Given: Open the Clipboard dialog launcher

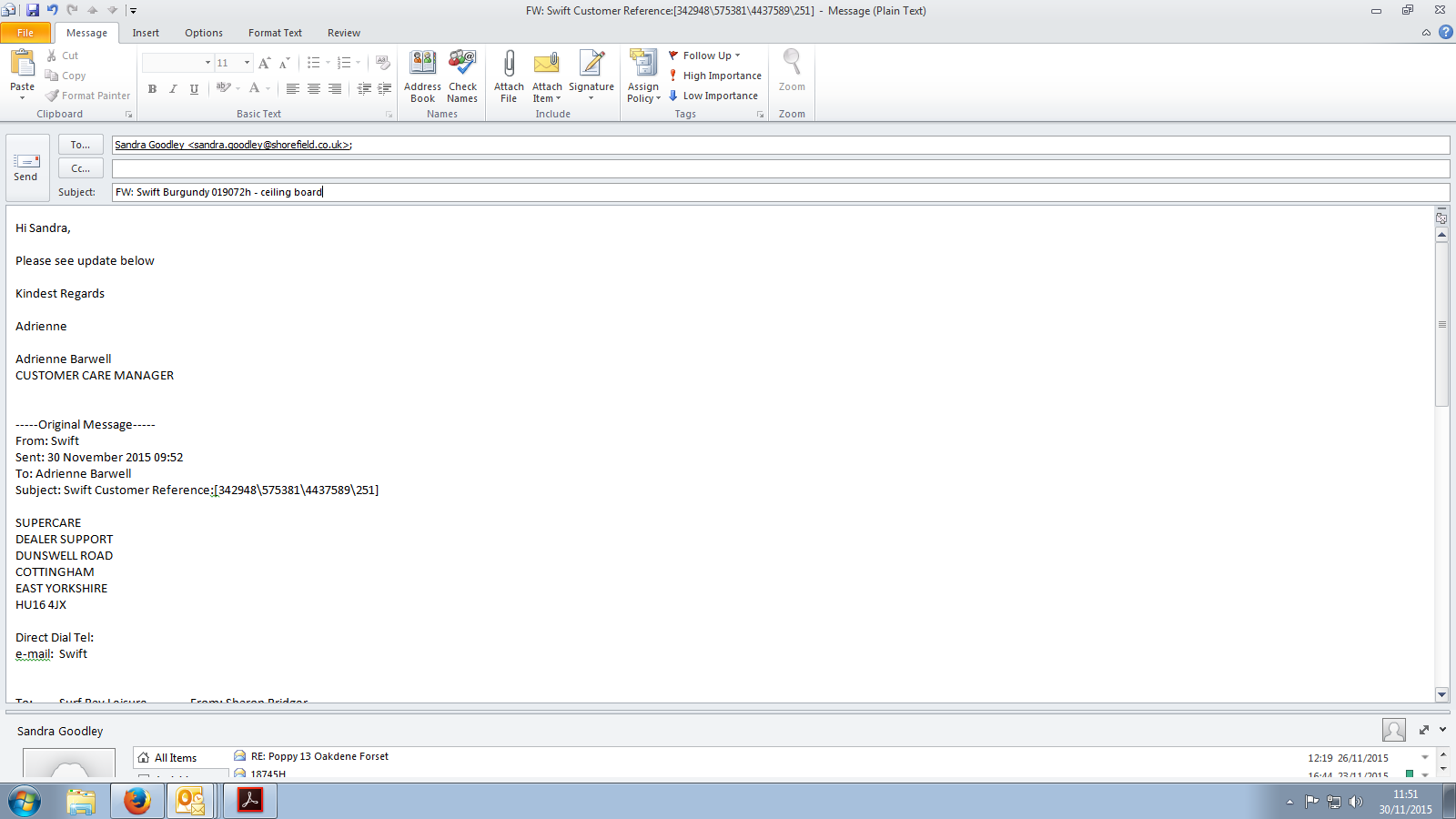Looking at the screenshot, I should coord(128,115).
